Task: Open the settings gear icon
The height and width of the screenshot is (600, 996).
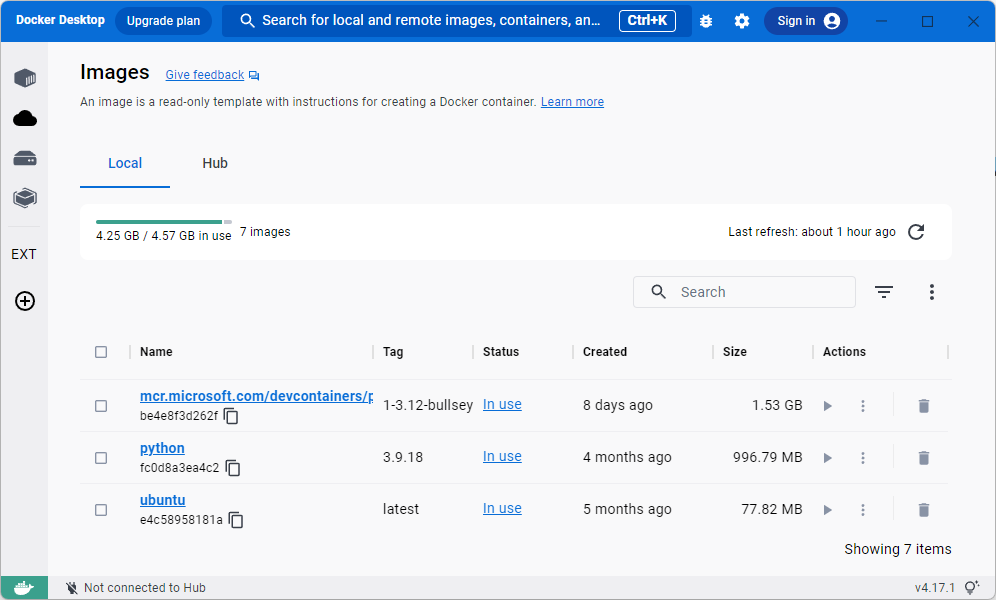Action: [x=741, y=21]
